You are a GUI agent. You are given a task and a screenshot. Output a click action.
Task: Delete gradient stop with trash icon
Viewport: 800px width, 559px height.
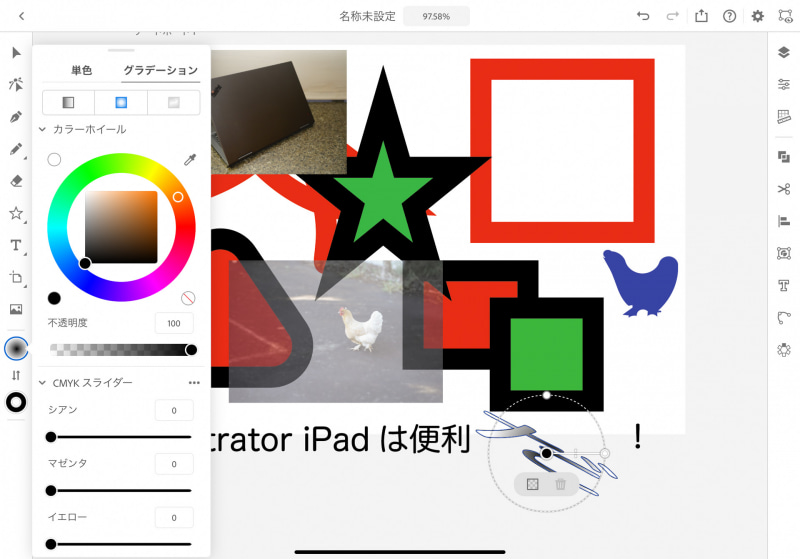tap(561, 484)
